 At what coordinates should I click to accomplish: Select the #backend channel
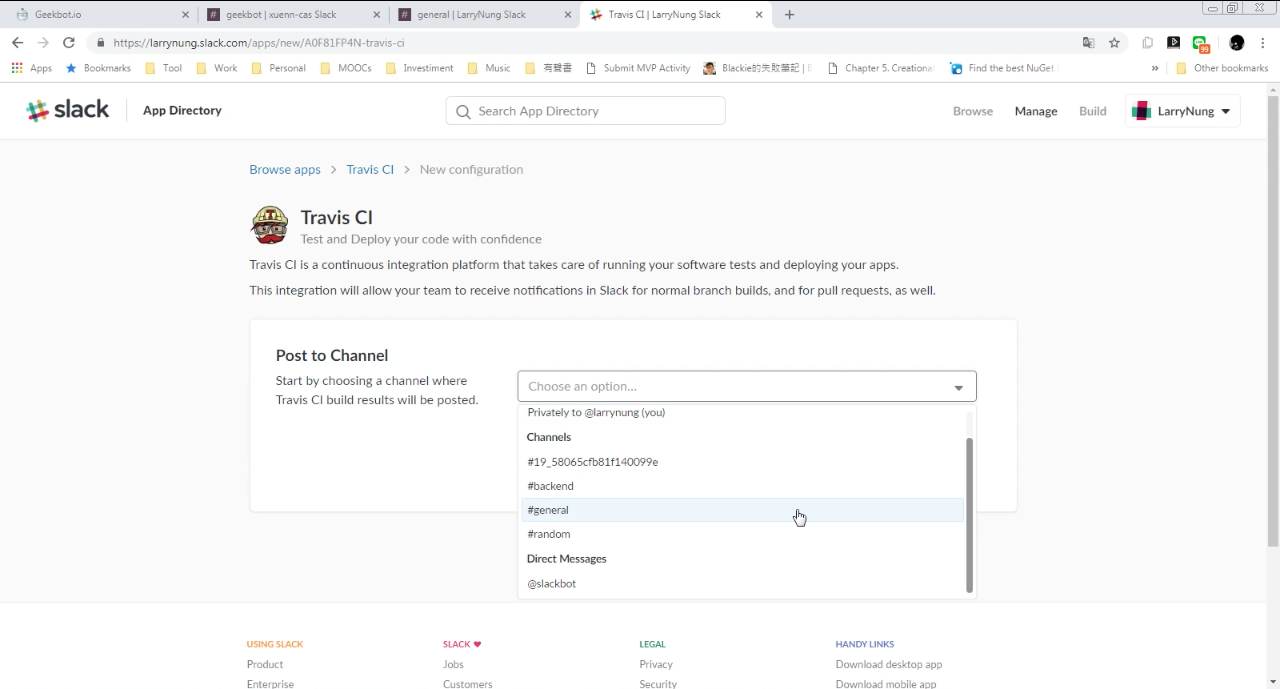(742, 486)
